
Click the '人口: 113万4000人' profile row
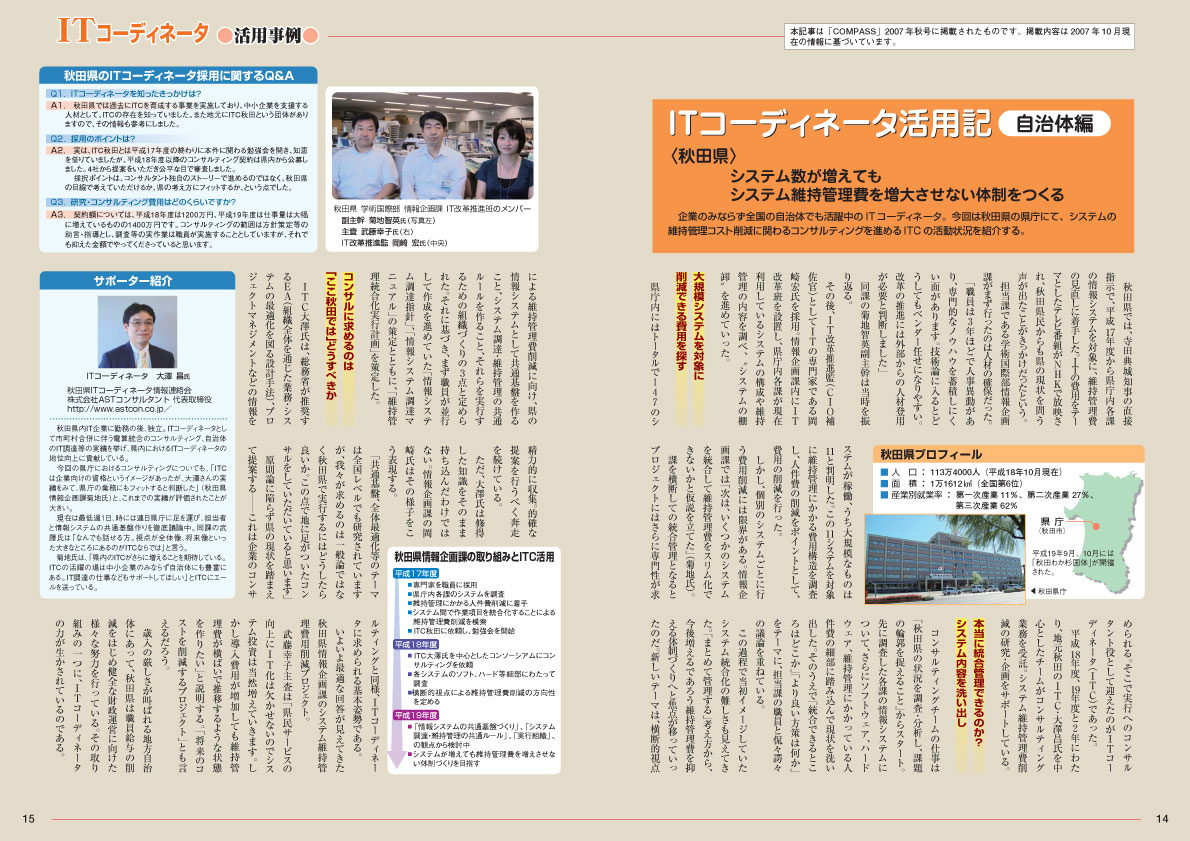pos(971,471)
